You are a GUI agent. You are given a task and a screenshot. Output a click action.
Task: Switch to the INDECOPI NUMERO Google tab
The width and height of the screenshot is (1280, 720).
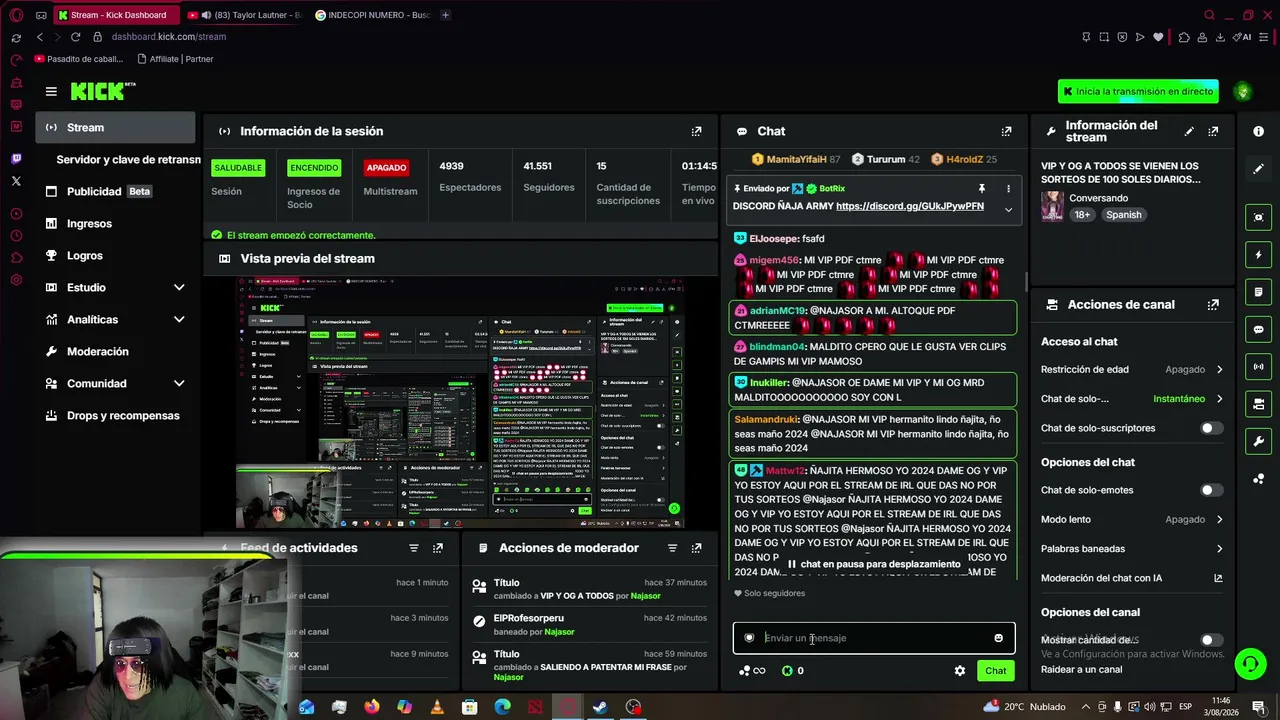pyautogui.click(x=372, y=15)
